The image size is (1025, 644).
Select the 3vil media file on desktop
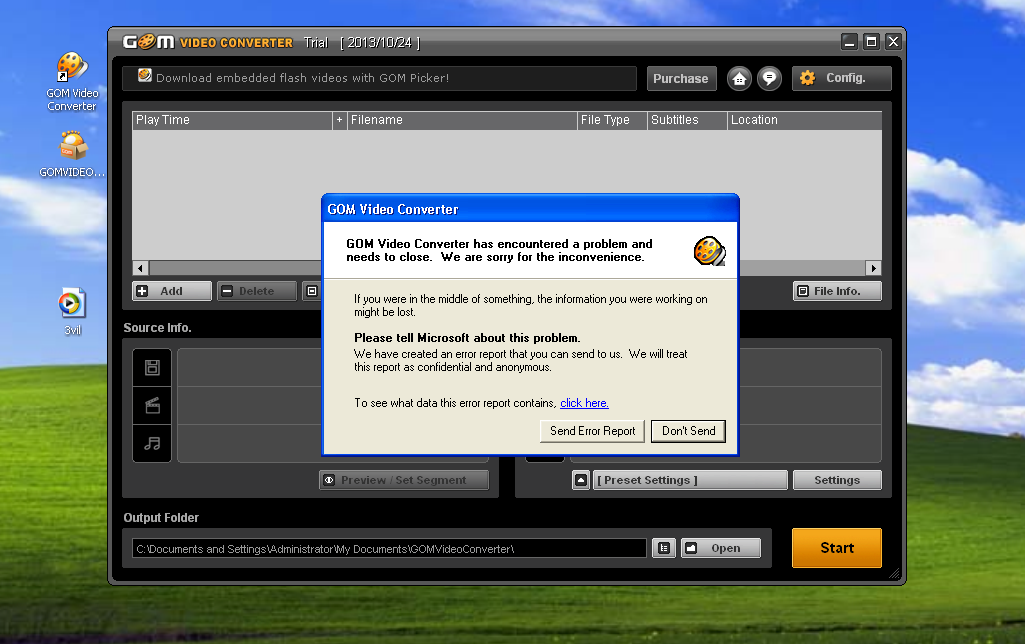click(x=72, y=311)
